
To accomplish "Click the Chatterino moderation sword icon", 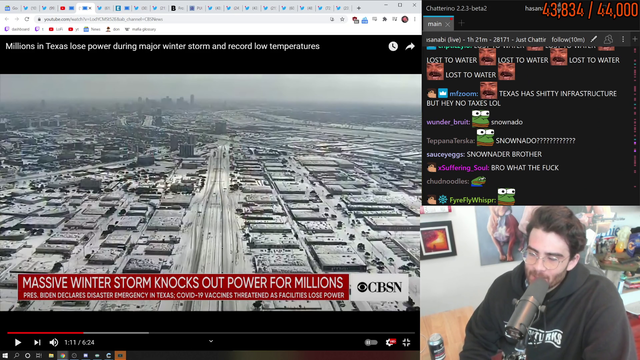I will [x=594, y=39].
